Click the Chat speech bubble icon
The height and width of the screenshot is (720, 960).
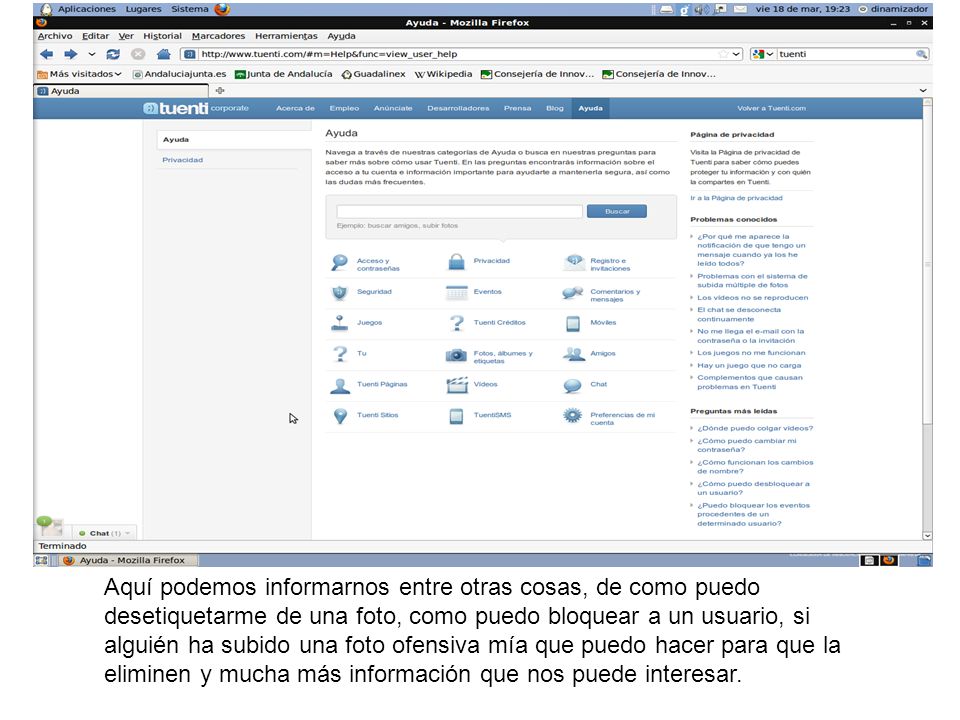(x=572, y=386)
